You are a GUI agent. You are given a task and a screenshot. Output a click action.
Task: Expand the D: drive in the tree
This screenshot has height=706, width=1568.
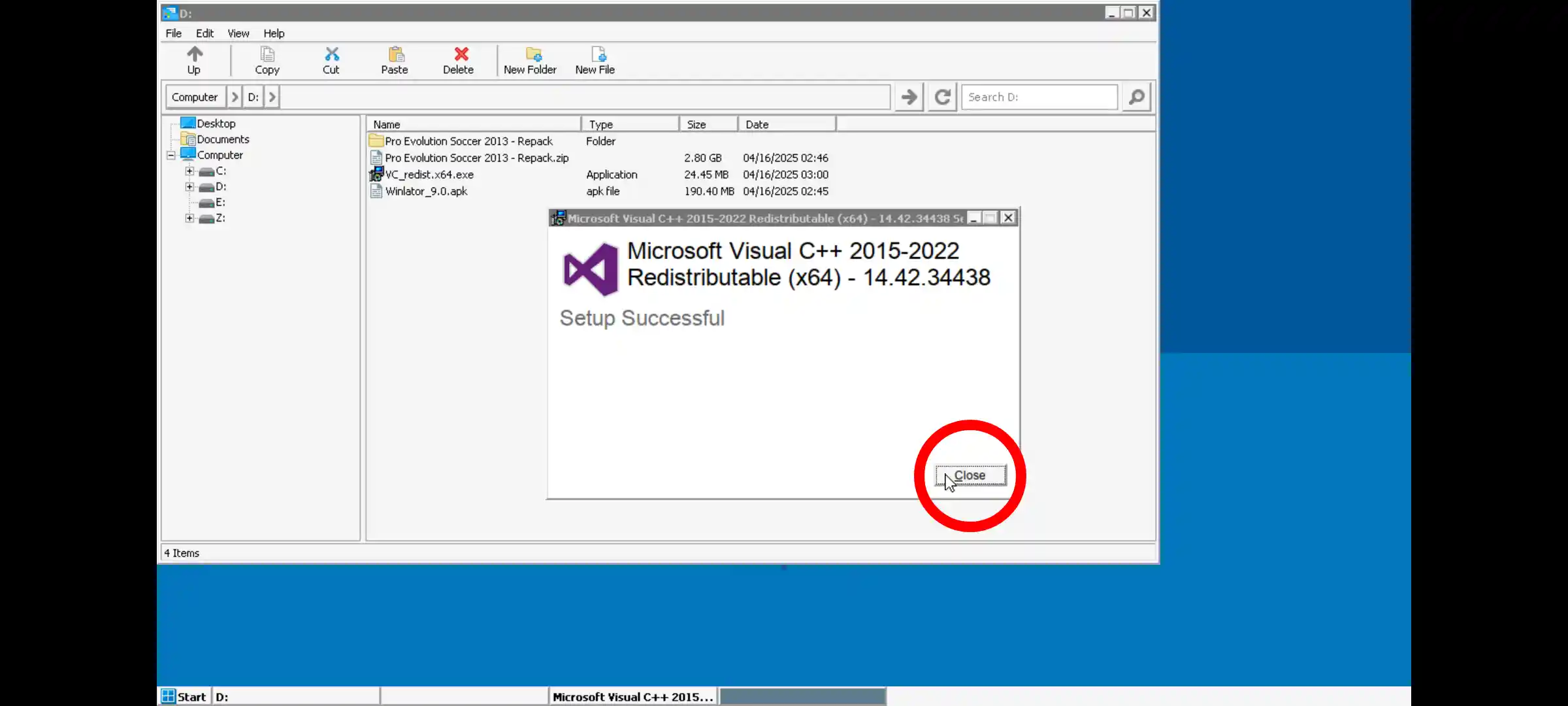189,186
